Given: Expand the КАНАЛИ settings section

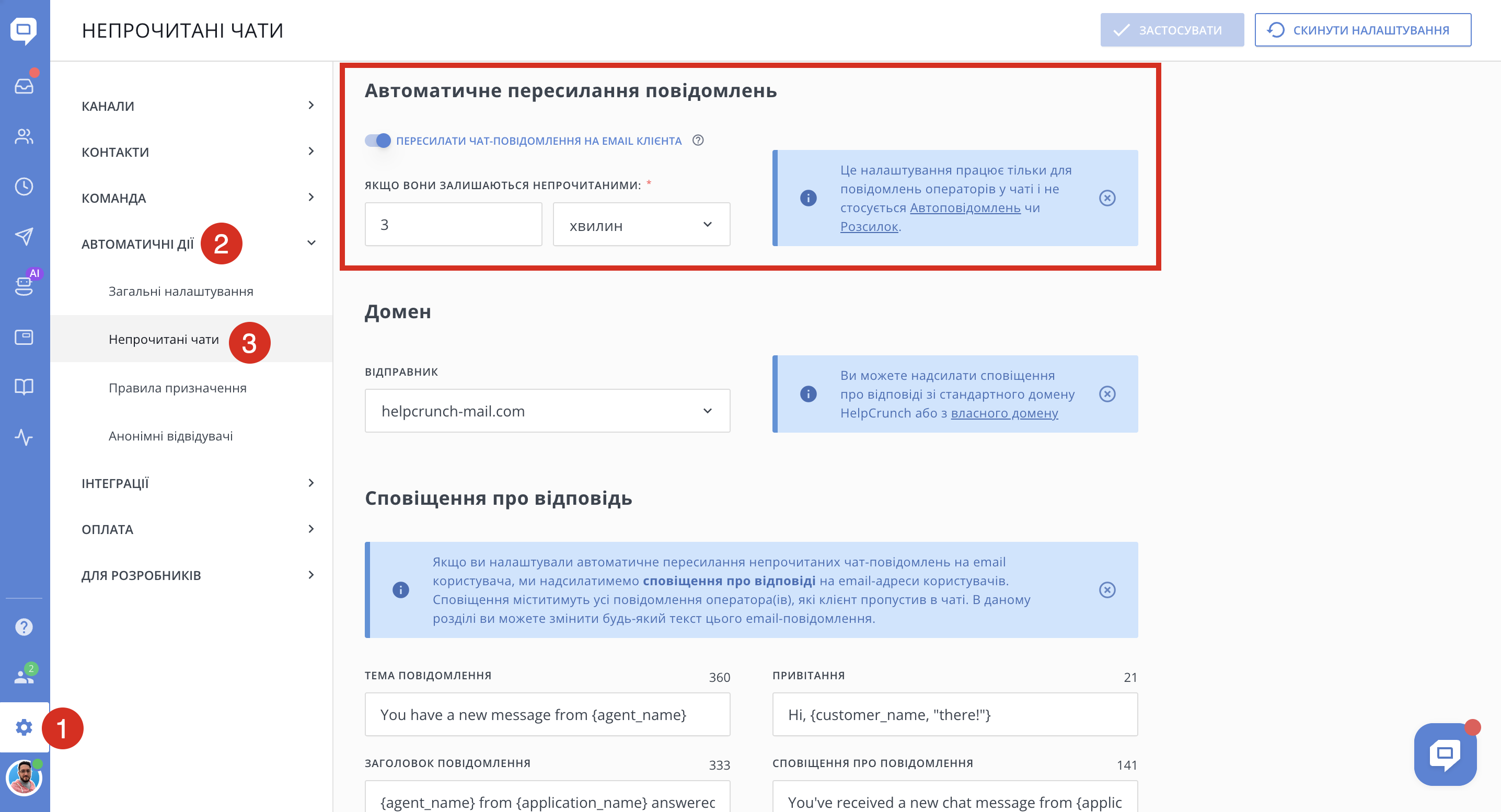Looking at the screenshot, I should [198, 106].
